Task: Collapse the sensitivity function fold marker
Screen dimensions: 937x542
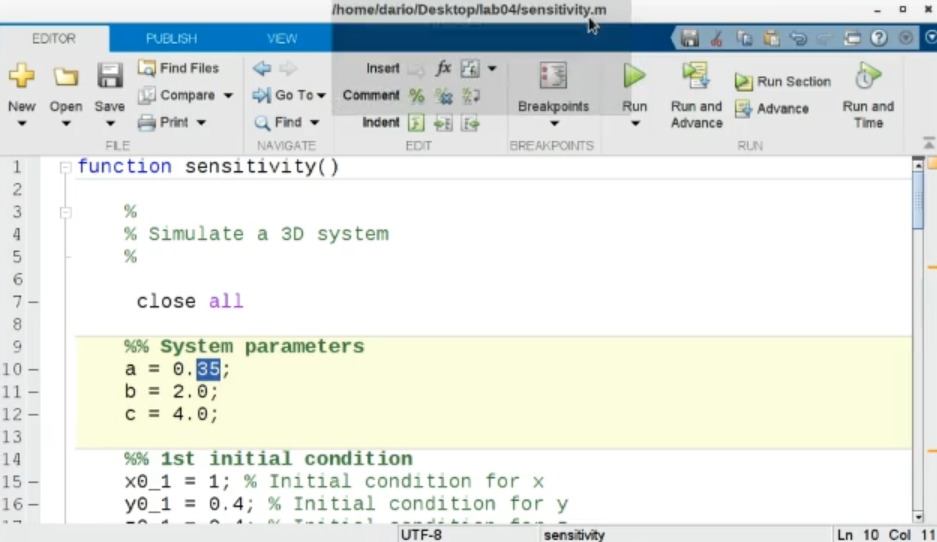Action: (65, 167)
